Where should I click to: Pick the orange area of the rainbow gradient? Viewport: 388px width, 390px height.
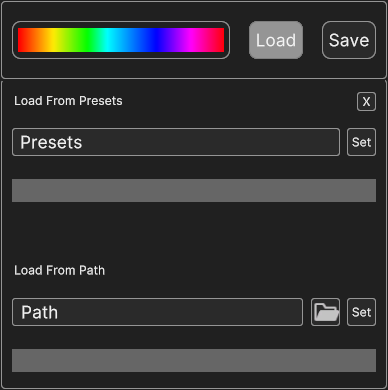pyautogui.click(x=37, y=40)
